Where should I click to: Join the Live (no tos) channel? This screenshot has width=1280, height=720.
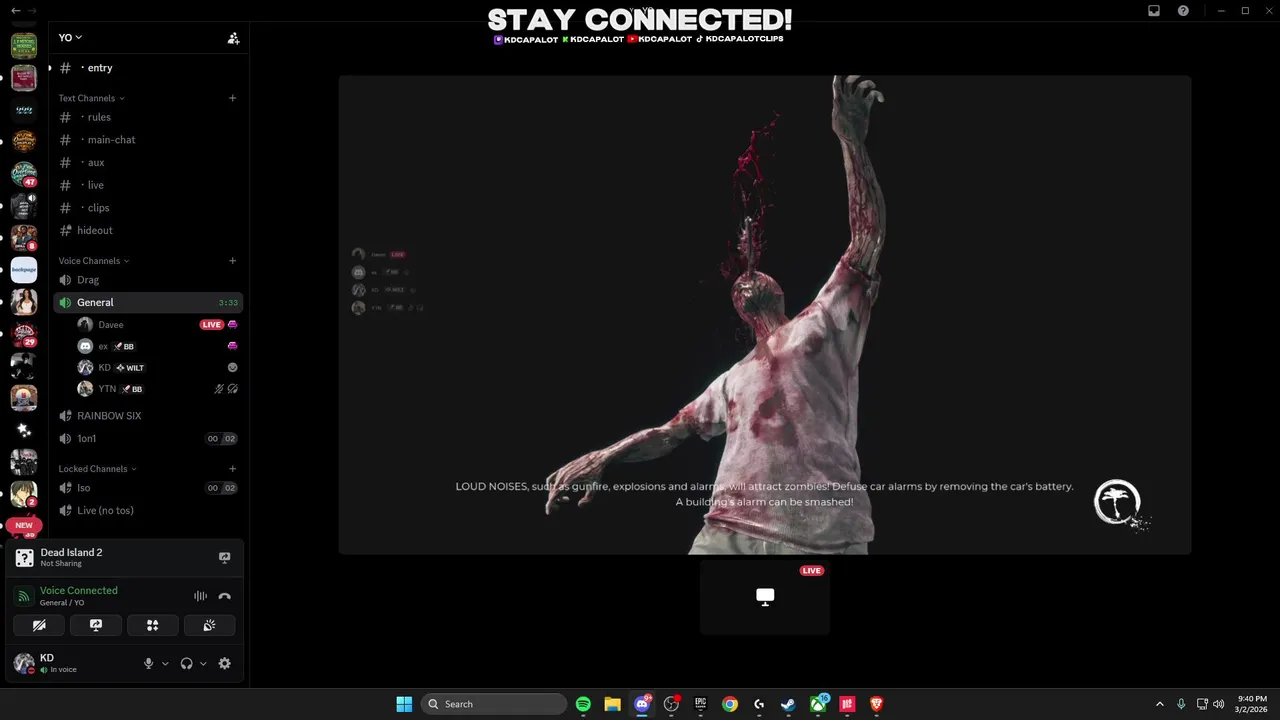[148, 510]
